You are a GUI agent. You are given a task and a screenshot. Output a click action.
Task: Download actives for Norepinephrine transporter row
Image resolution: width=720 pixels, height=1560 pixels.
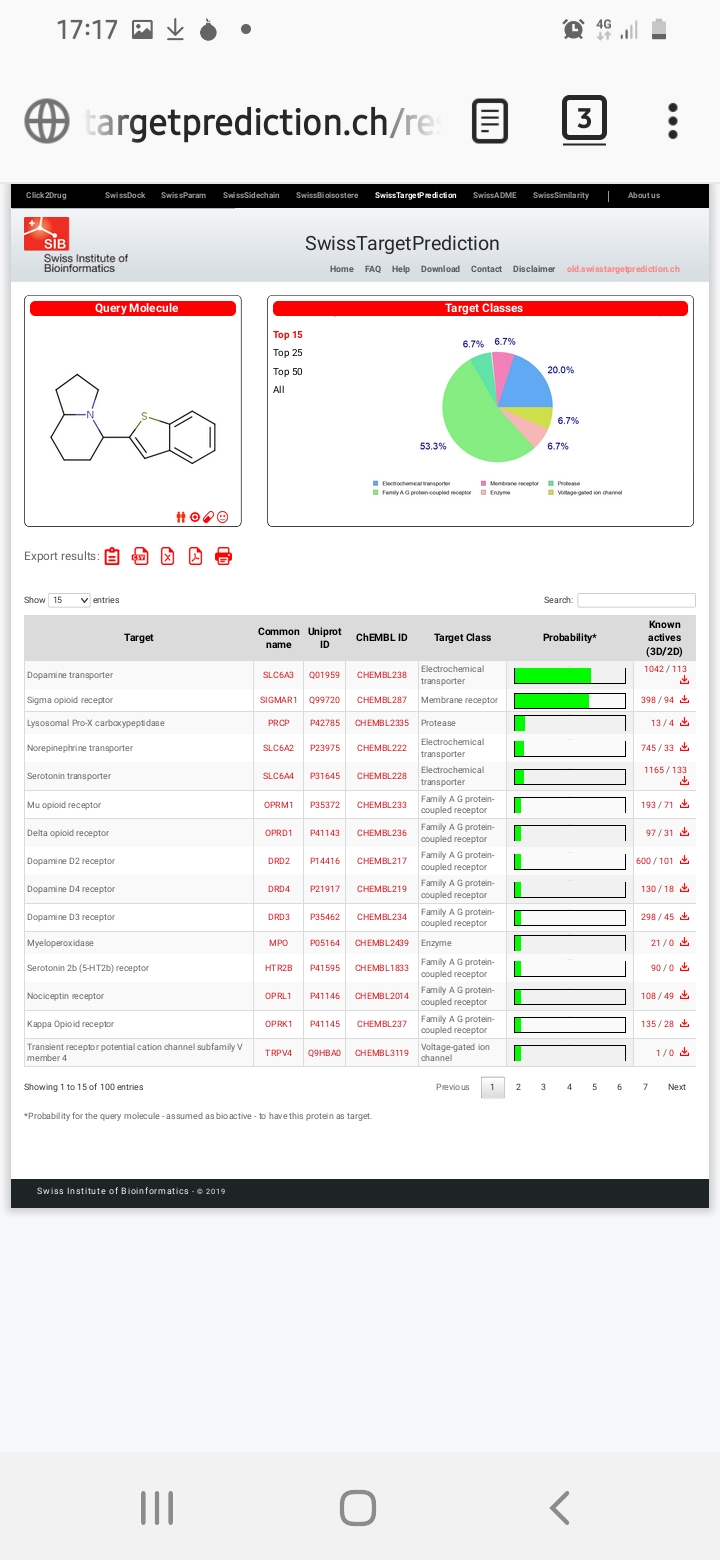pos(684,748)
